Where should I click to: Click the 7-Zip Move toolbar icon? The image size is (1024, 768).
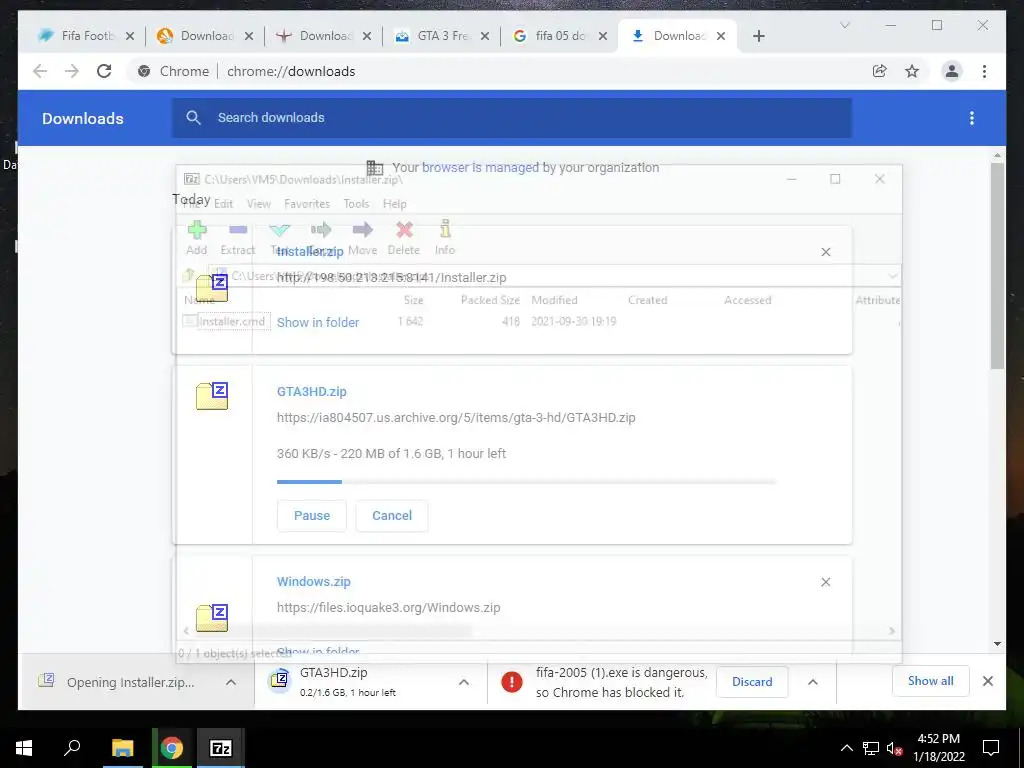point(362,229)
